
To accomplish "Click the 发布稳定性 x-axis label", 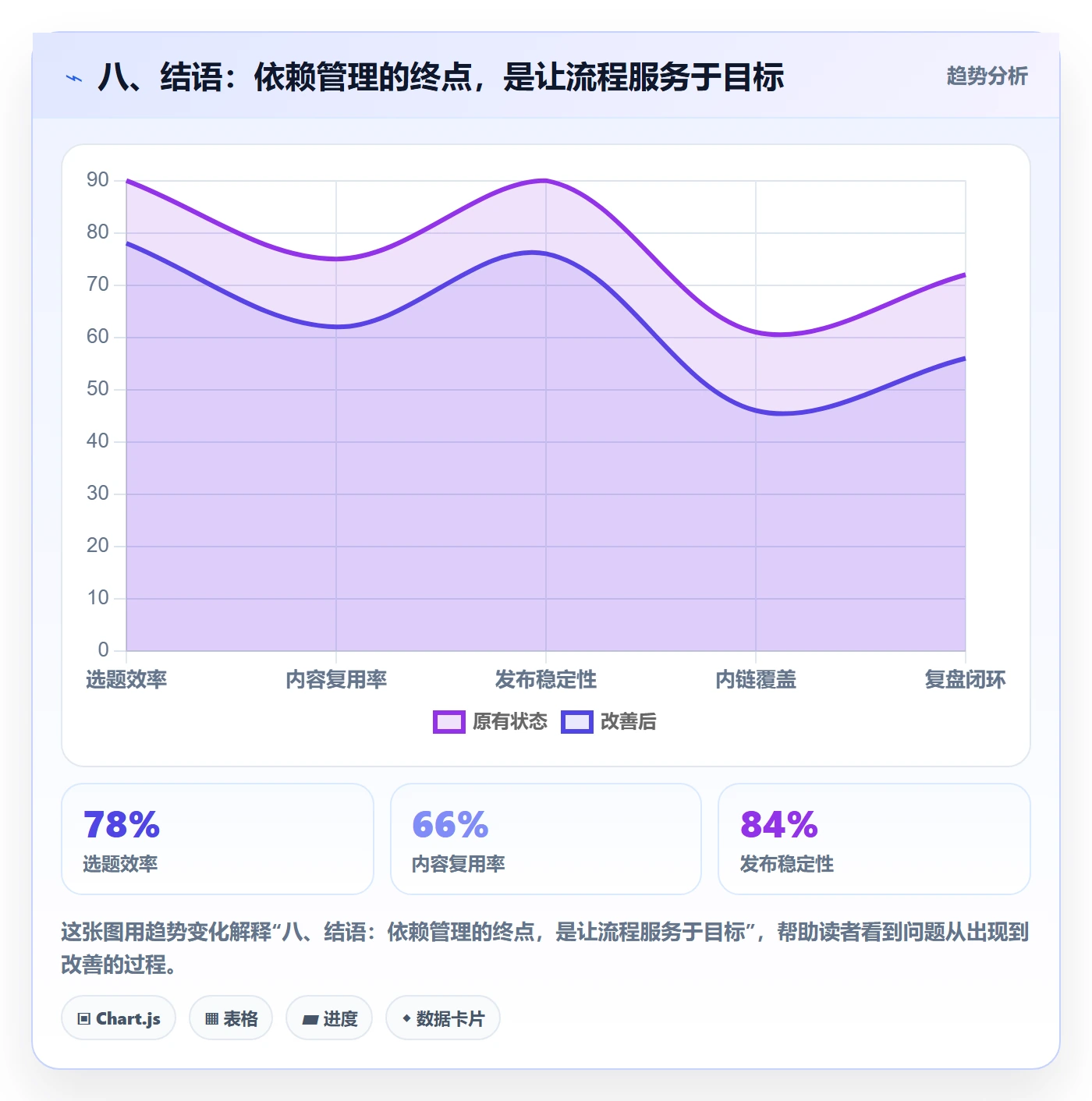I will click(546, 679).
